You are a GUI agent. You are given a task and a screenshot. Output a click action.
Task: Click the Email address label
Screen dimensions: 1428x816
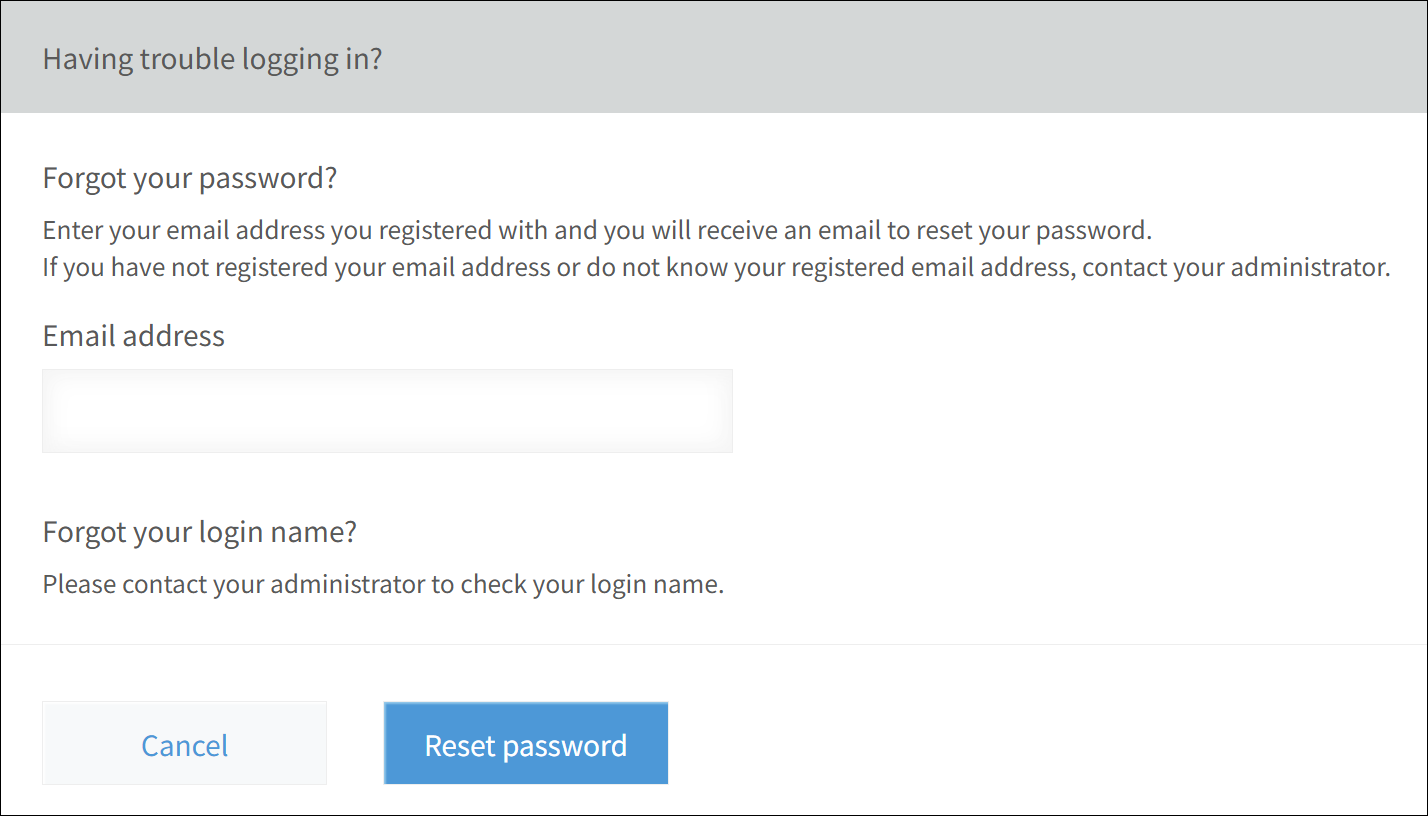coord(133,335)
